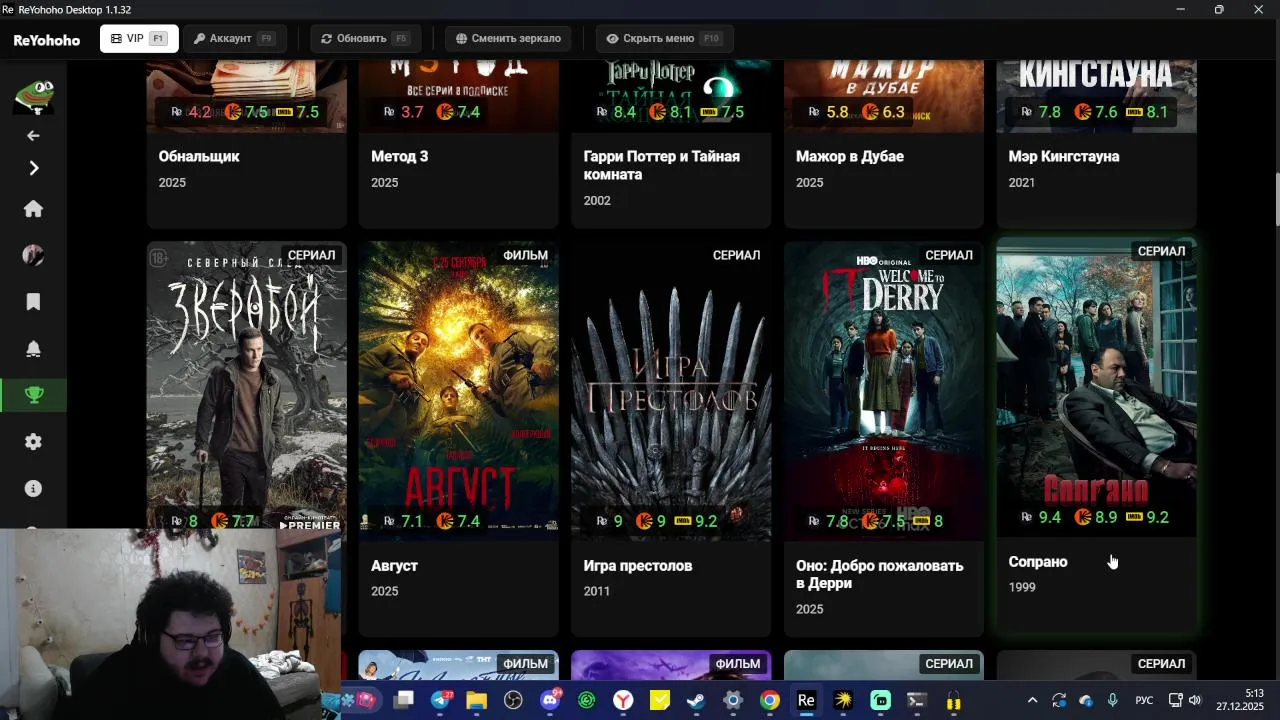Open the Аккаунт menu
Viewport: 1280px width, 720px height.
[x=234, y=39]
